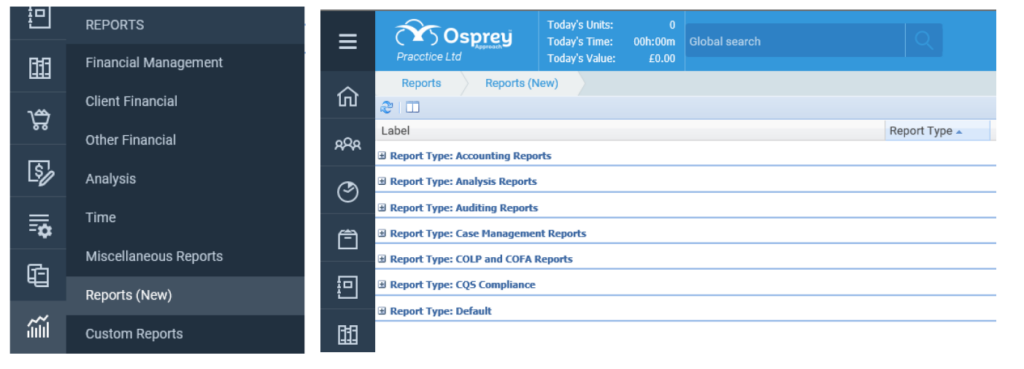Open the Clients people icon in the Osprey sidebar
1024x369 pixels.
coord(347,144)
